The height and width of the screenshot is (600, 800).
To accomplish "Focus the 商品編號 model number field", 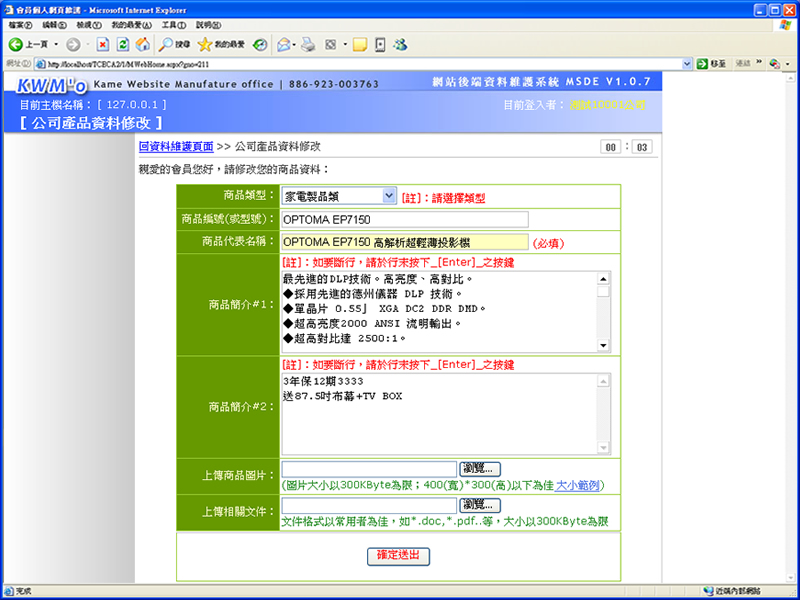I will coord(405,220).
